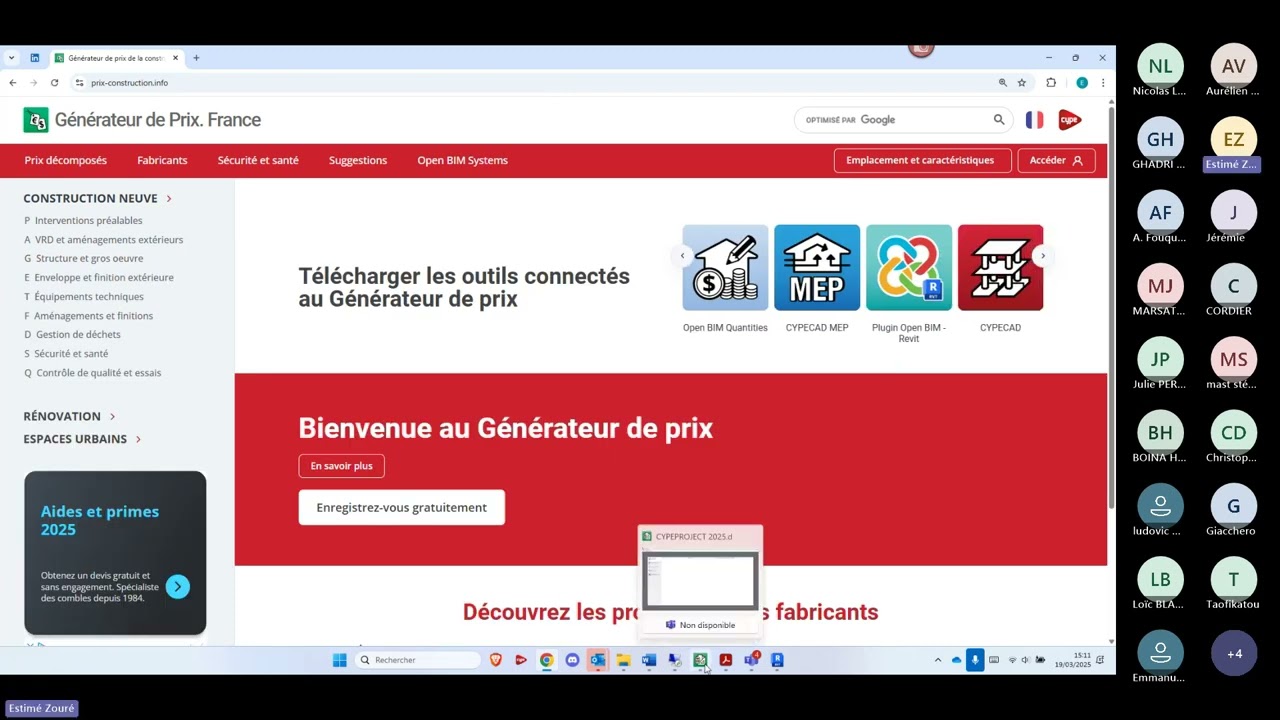1280x720 pixels.
Task: Reload the page in Chrome
Action: coord(54,83)
